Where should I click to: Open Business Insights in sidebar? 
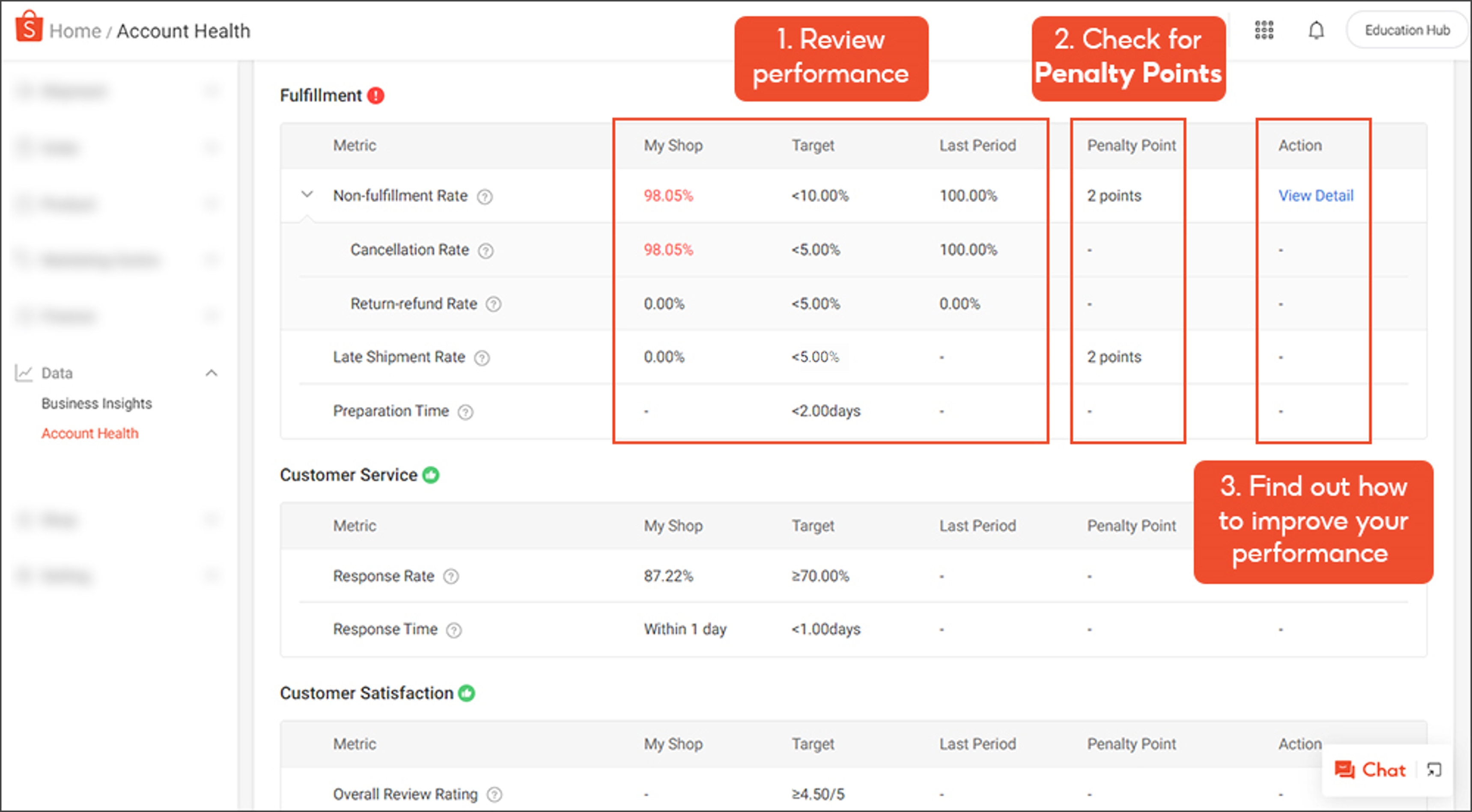[x=97, y=403]
